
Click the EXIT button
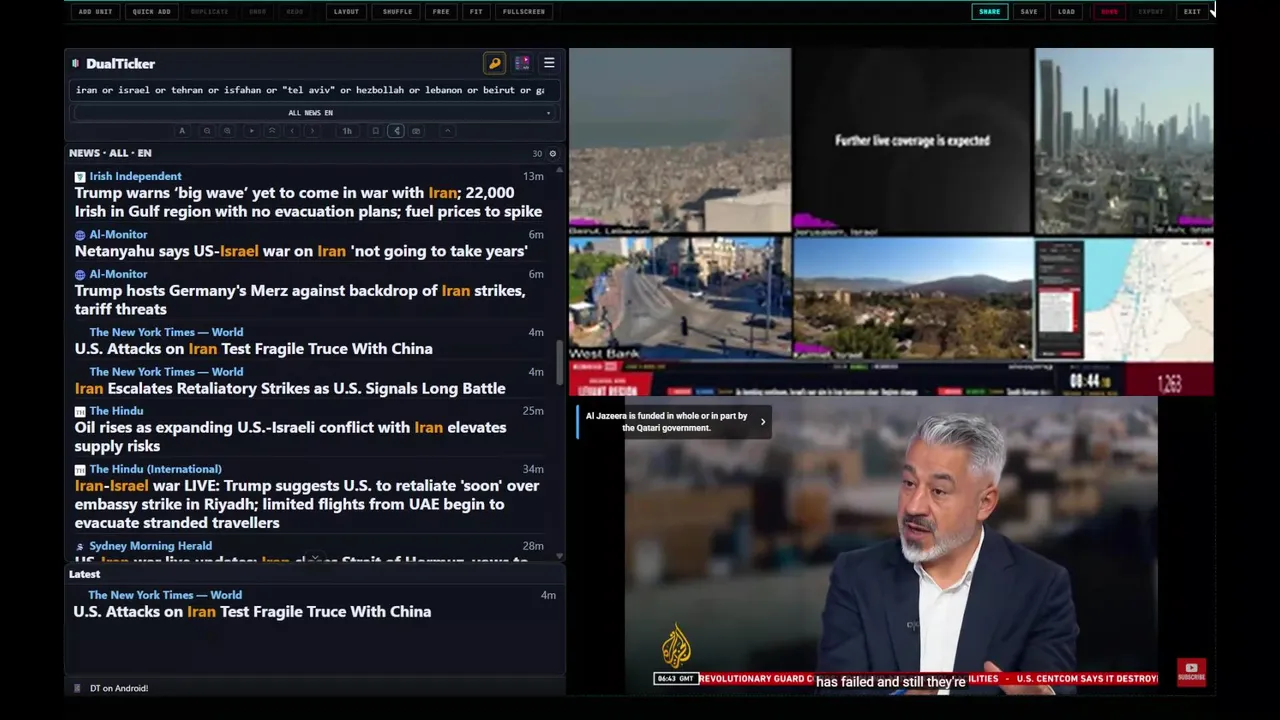click(1192, 12)
